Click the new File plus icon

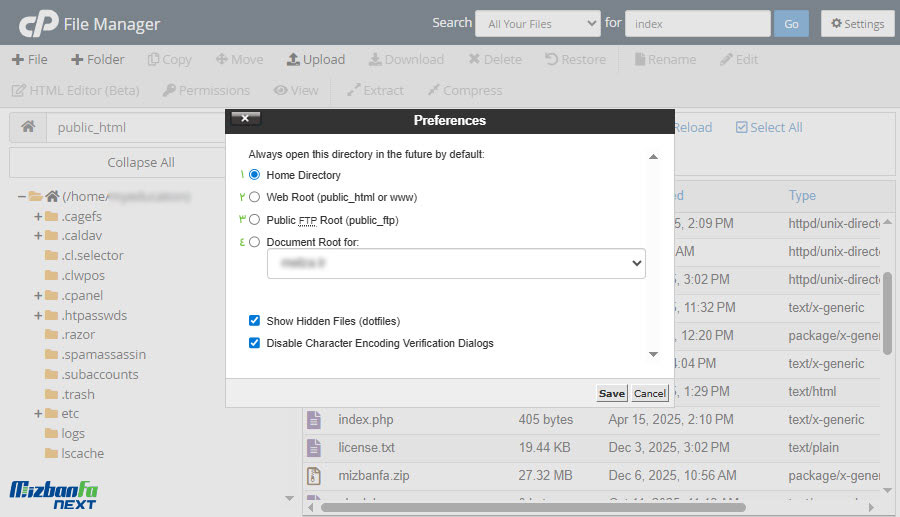pos(17,59)
